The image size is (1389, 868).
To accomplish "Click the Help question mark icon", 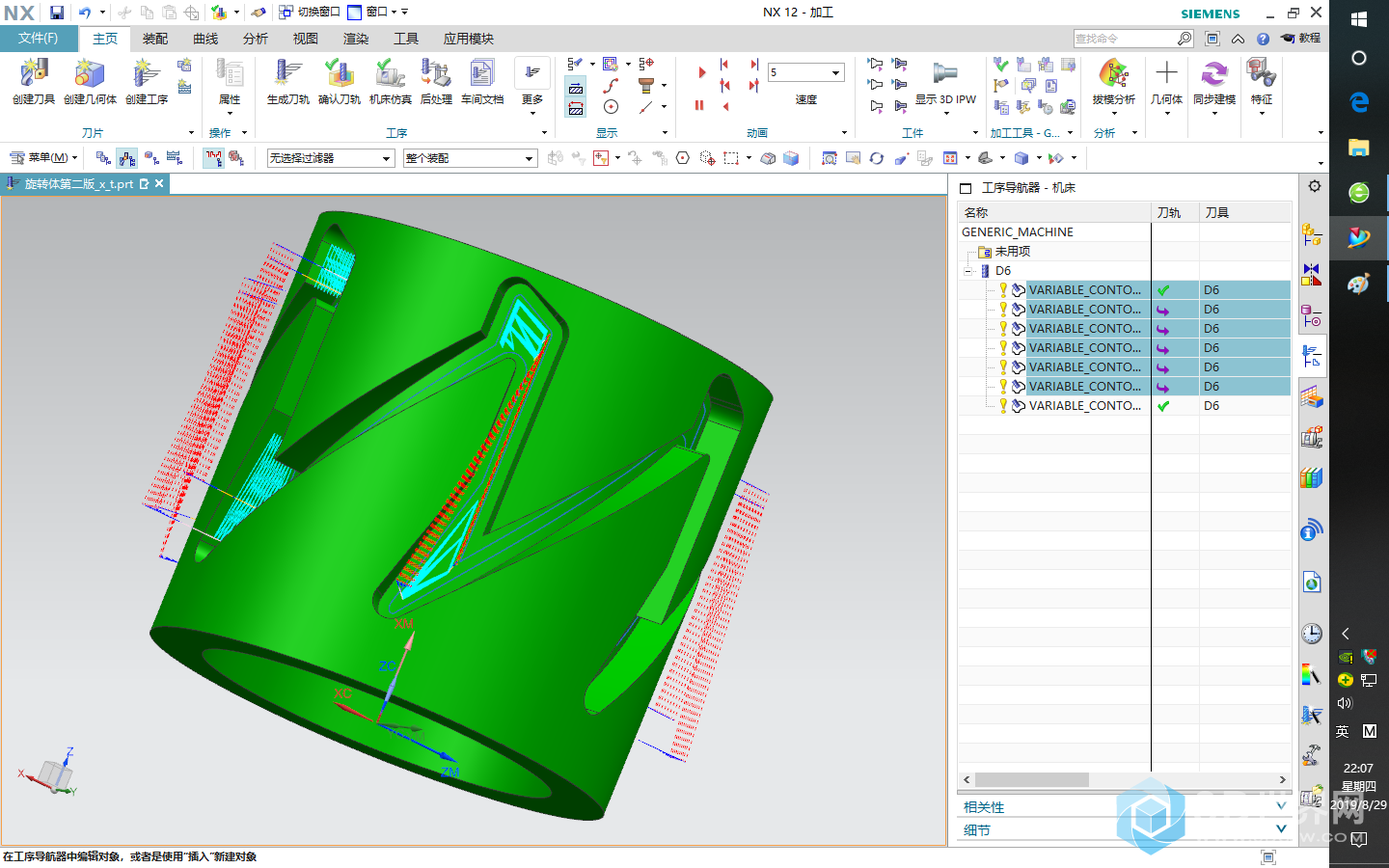I will [1263, 39].
